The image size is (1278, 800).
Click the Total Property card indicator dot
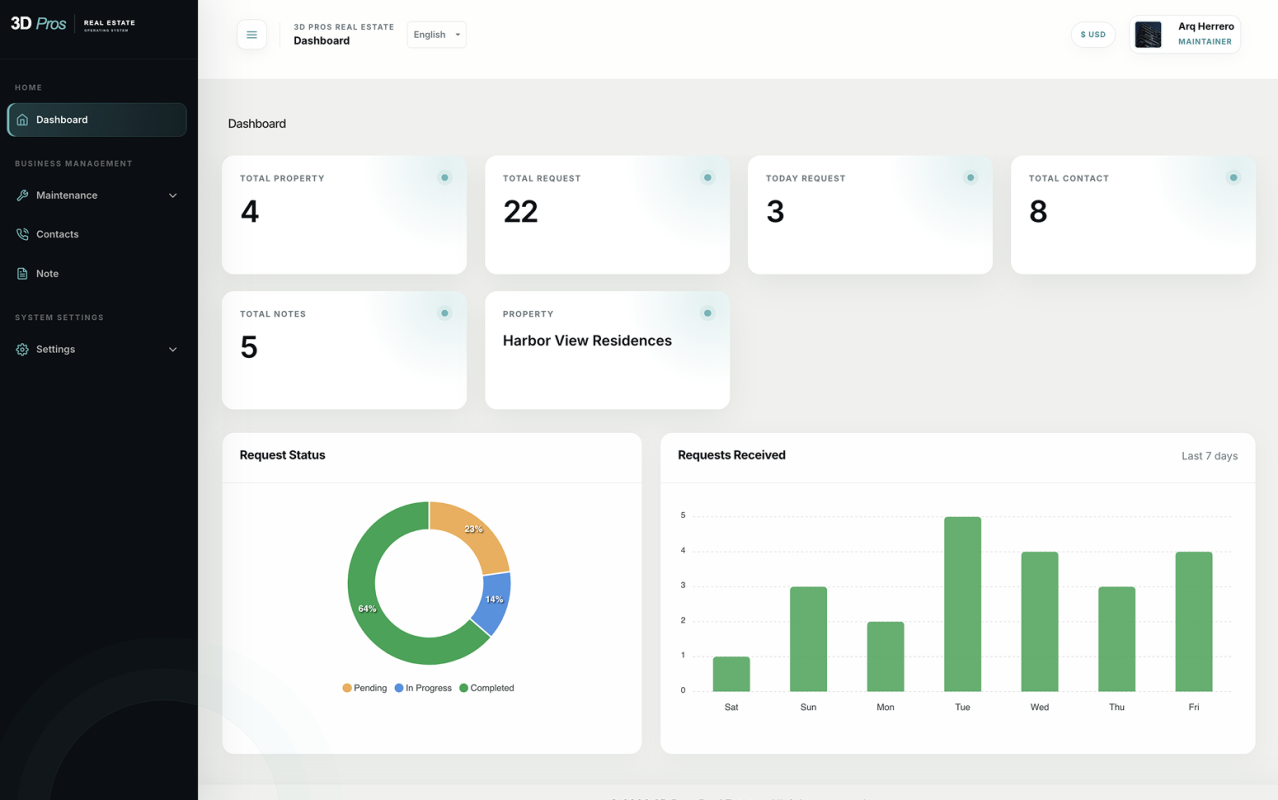point(445,178)
